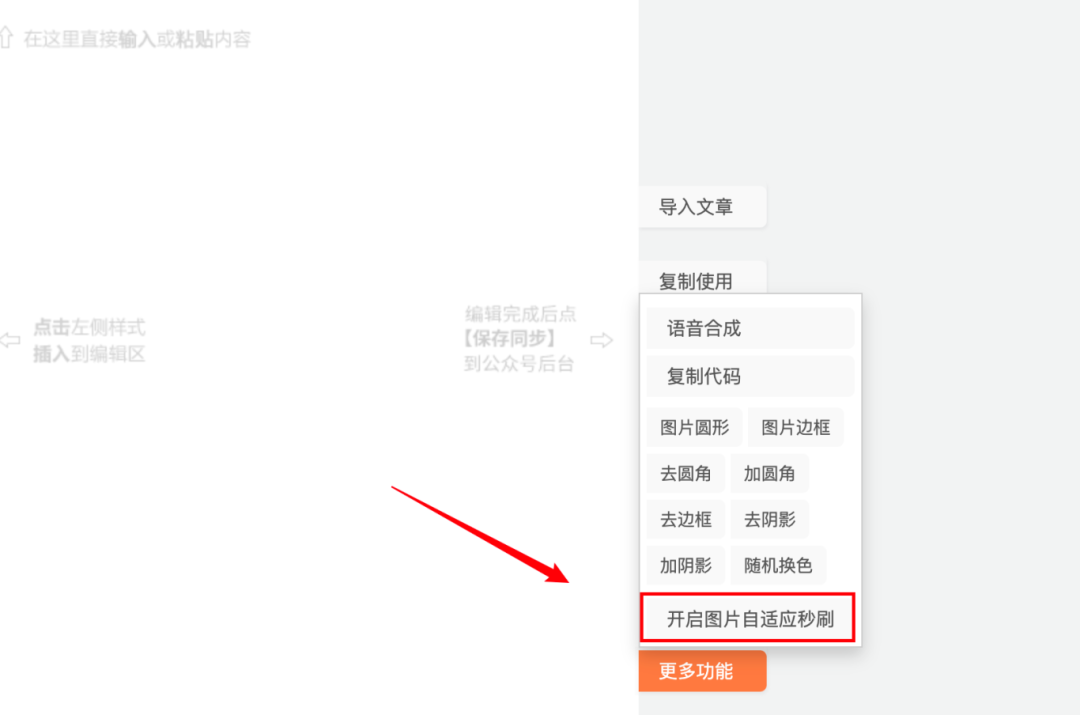Click the up arrow icon near placeholder text
The height and width of the screenshot is (715, 1080).
(x=6, y=38)
